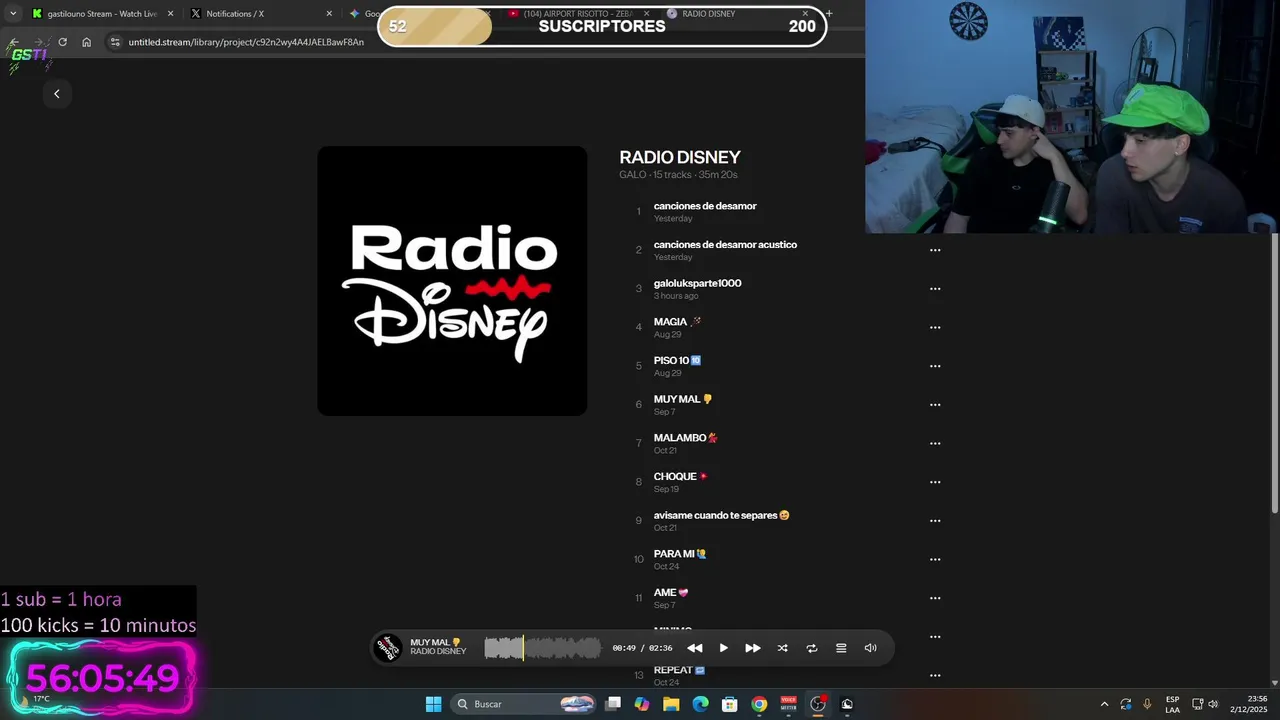
Task: Mute the player volume speaker icon
Action: click(x=870, y=648)
